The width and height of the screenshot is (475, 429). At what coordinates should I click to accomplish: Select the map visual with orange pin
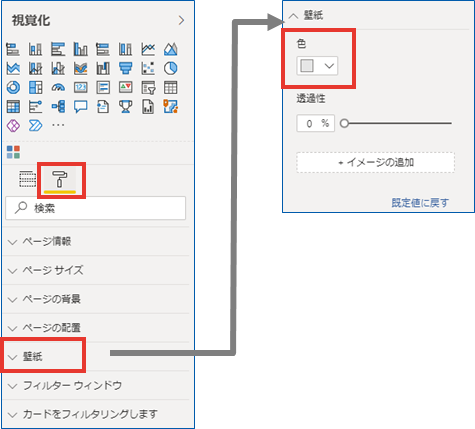[x=170, y=107]
